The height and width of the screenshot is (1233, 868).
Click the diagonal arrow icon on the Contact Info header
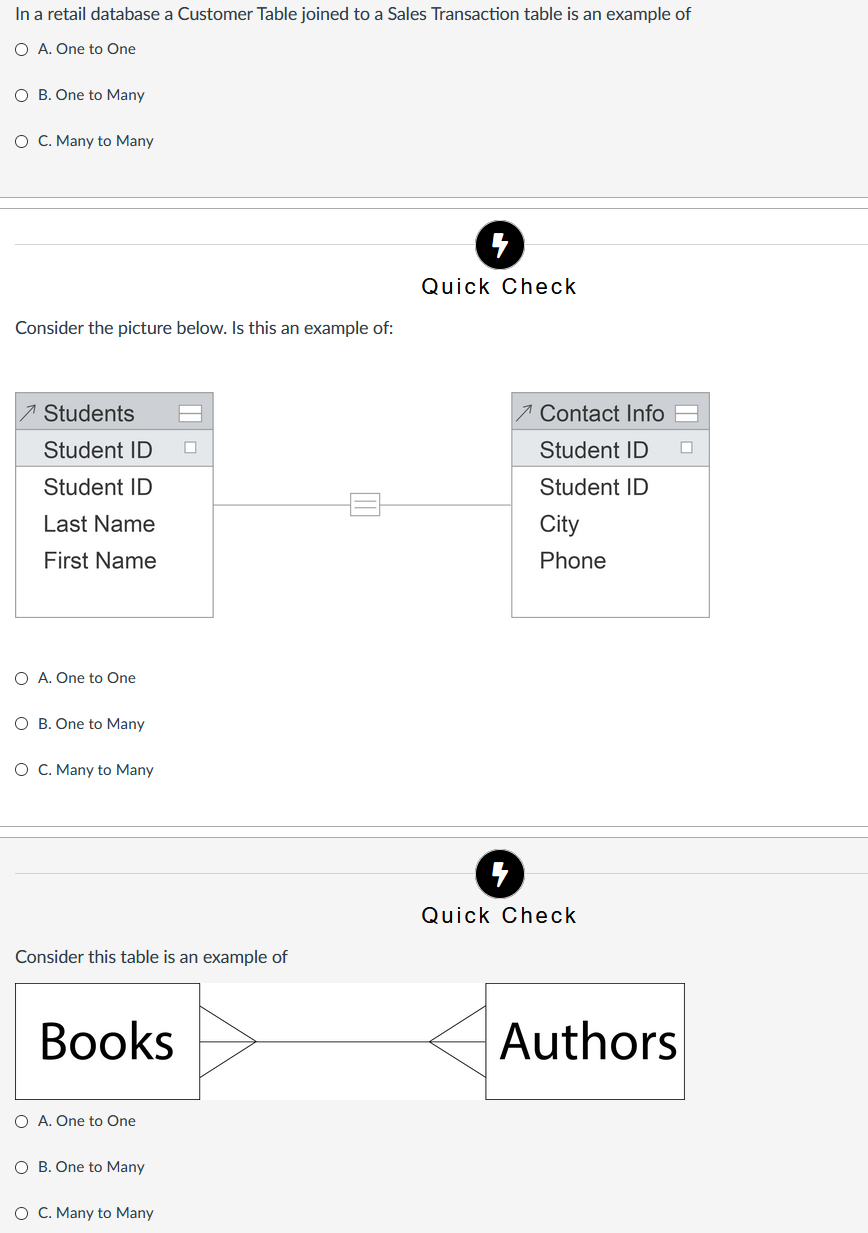(x=521, y=411)
